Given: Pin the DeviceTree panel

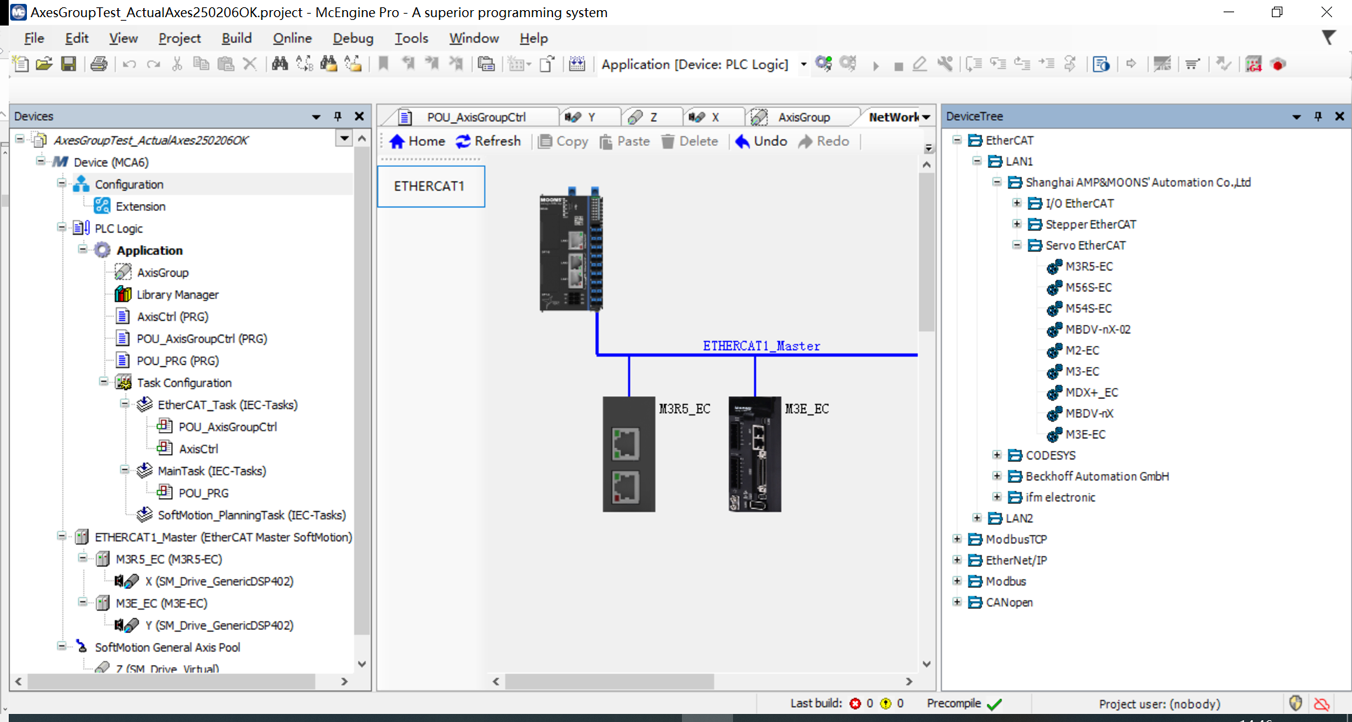Looking at the screenshot, I should click(1318, 117).
